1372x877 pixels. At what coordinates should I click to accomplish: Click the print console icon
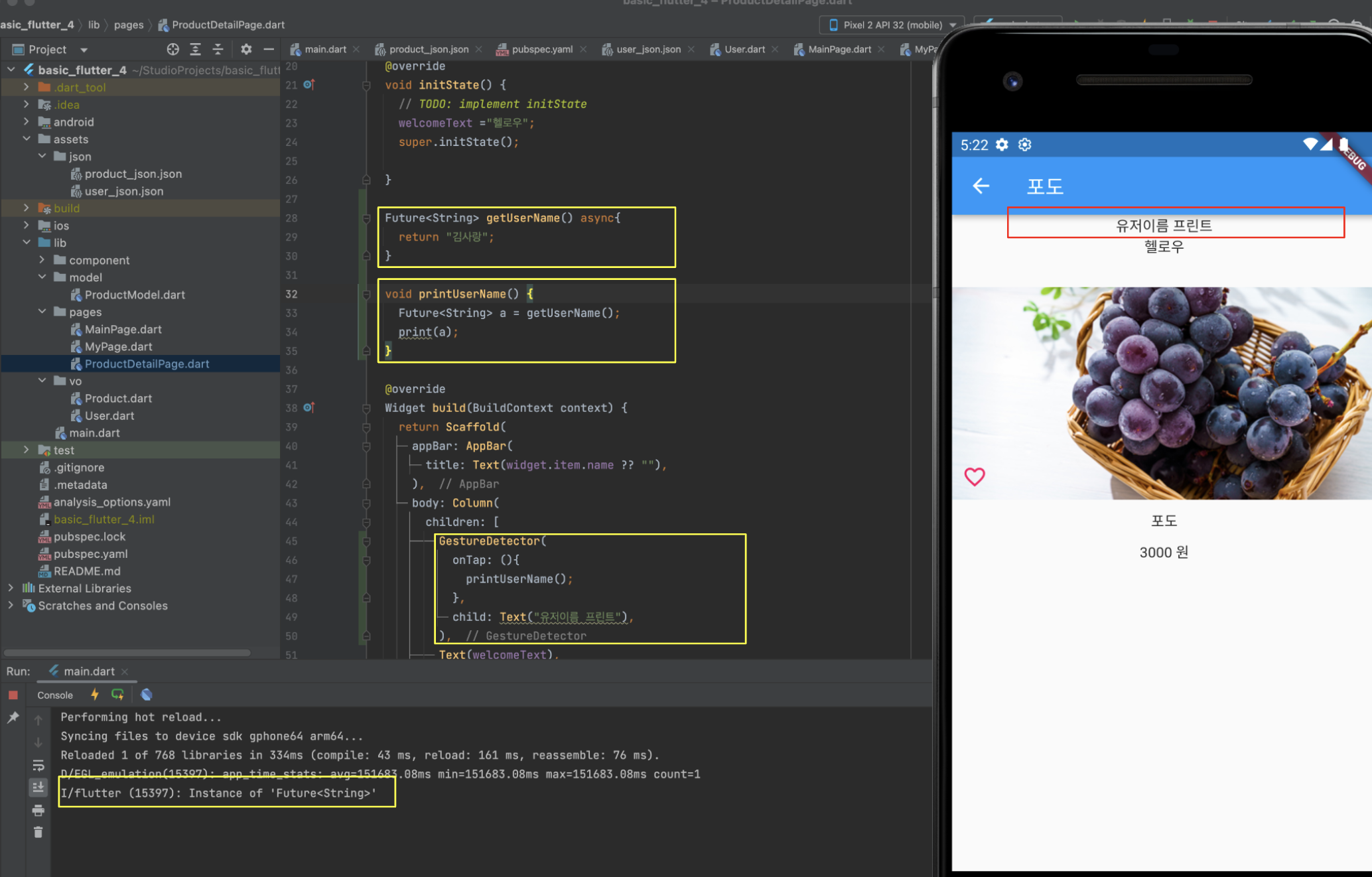coord(38,810)
